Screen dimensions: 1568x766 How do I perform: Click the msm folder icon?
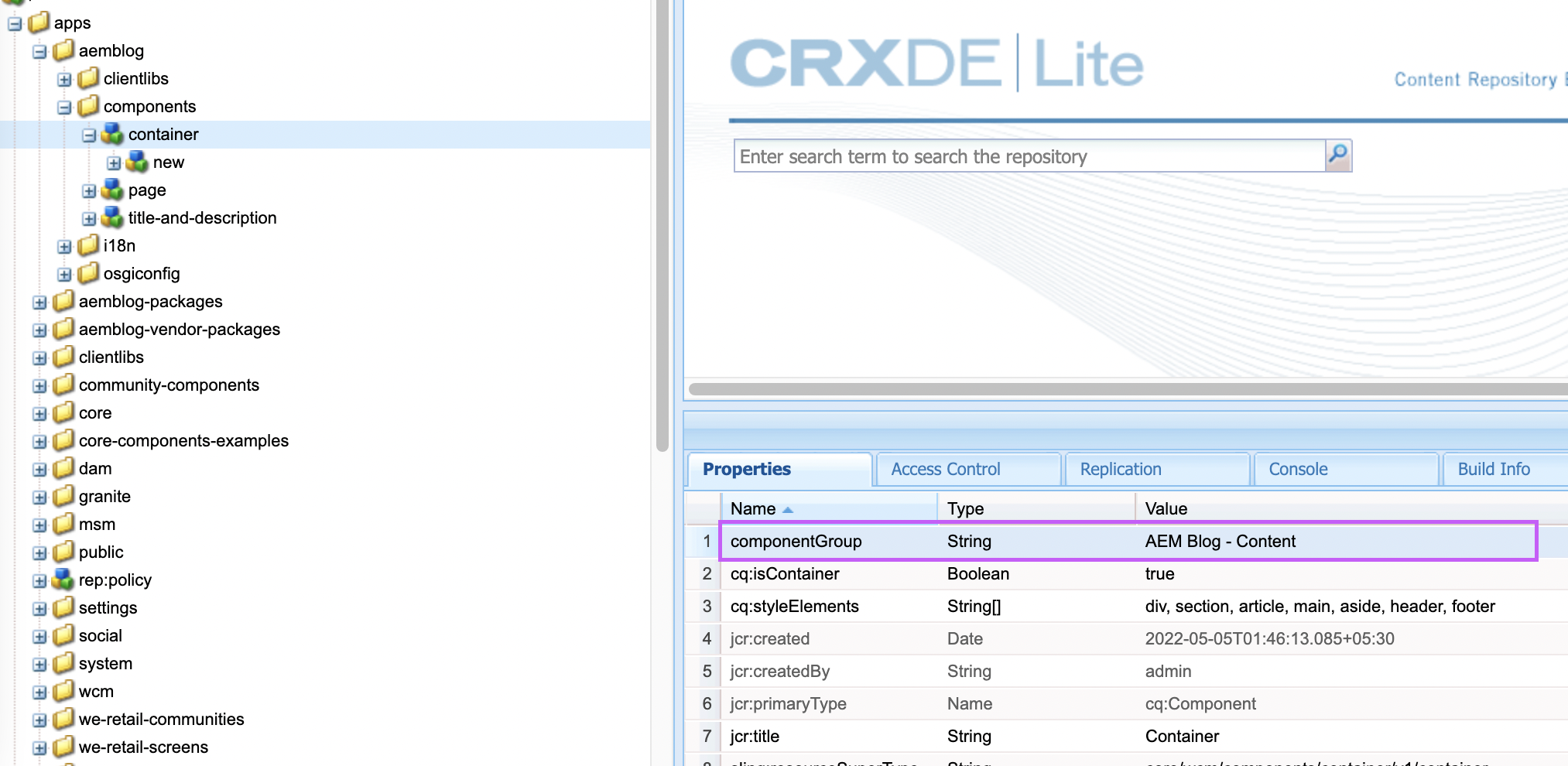(63, 524)
